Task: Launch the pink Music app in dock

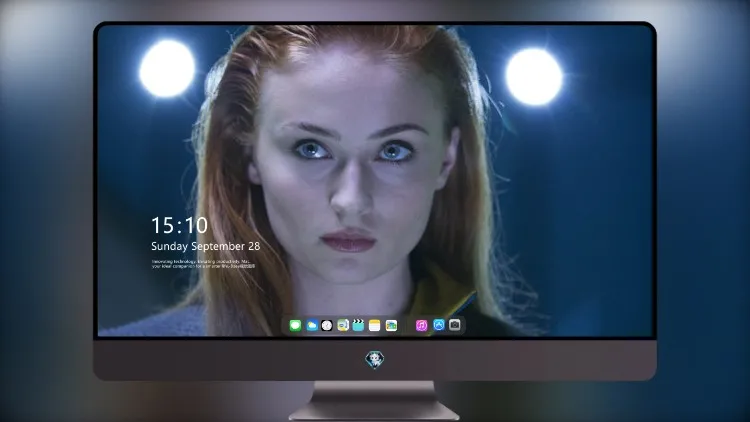Action: [421, 325]
